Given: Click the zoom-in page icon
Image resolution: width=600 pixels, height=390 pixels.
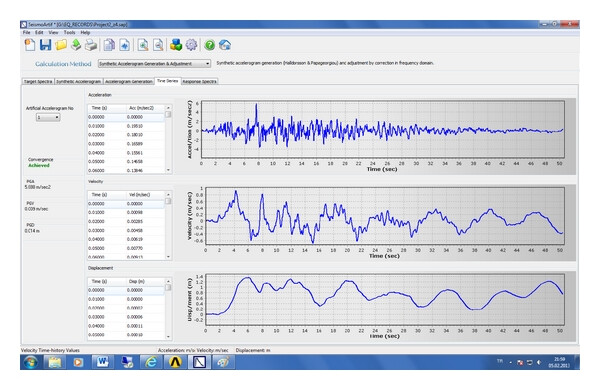Looking at the screenshot, I should click(x=143, y=45).
